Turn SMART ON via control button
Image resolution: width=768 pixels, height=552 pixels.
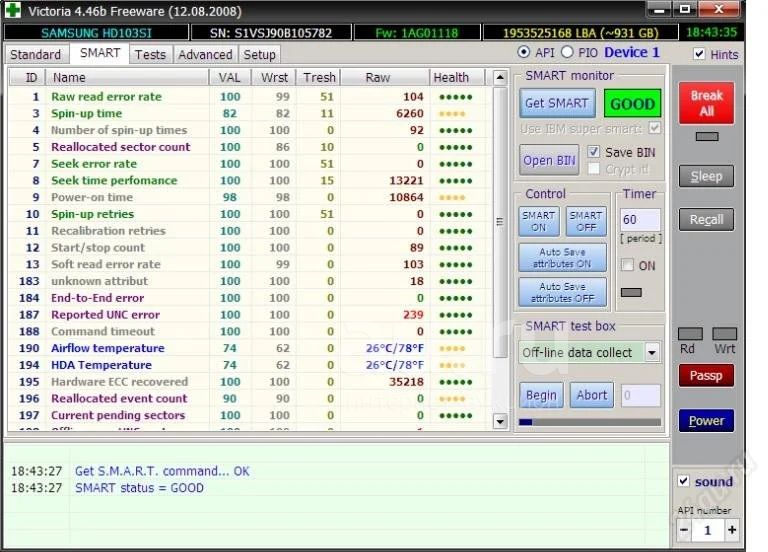coord(538,221)
